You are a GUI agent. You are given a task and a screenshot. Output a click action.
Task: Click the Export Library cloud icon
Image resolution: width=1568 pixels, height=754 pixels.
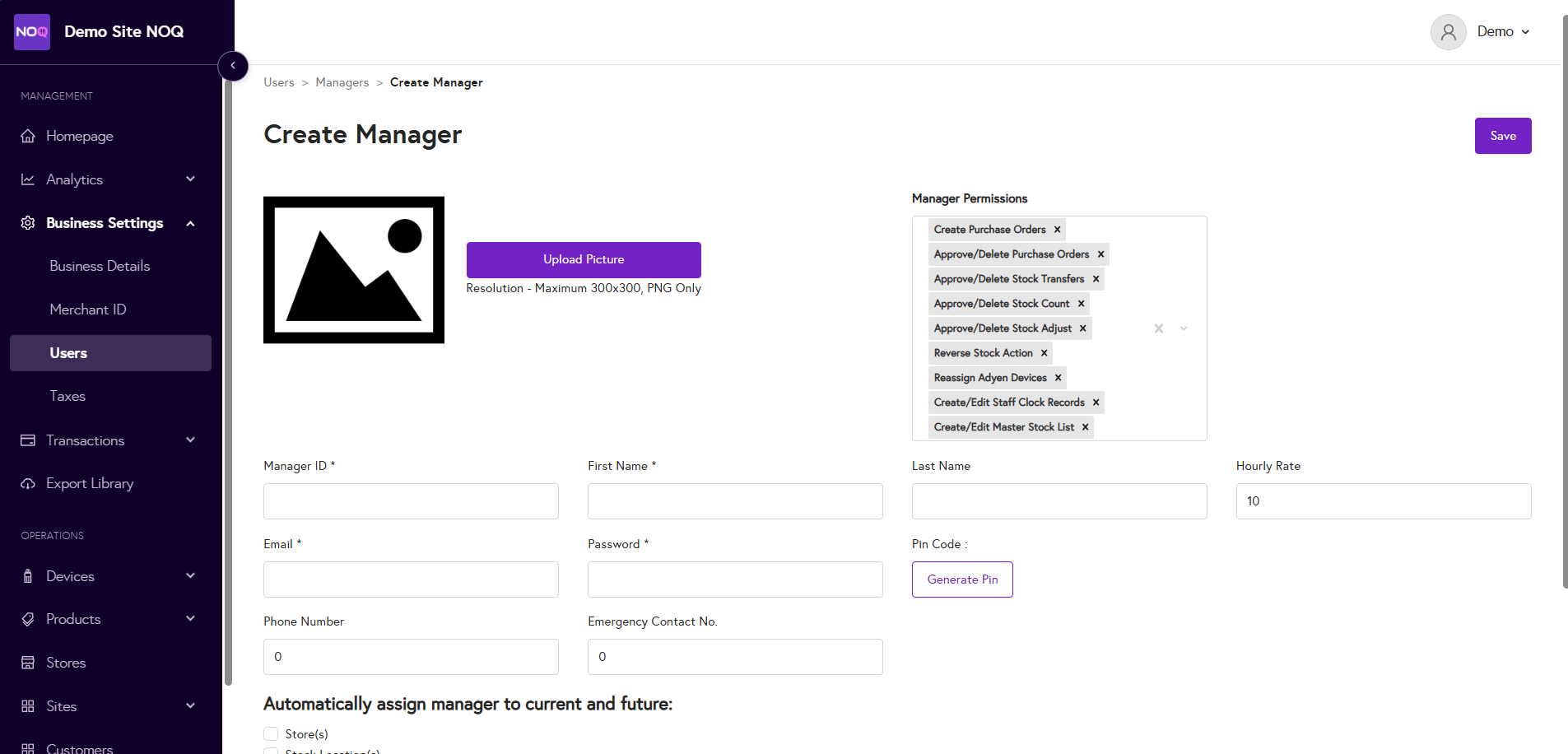point(28,484)
